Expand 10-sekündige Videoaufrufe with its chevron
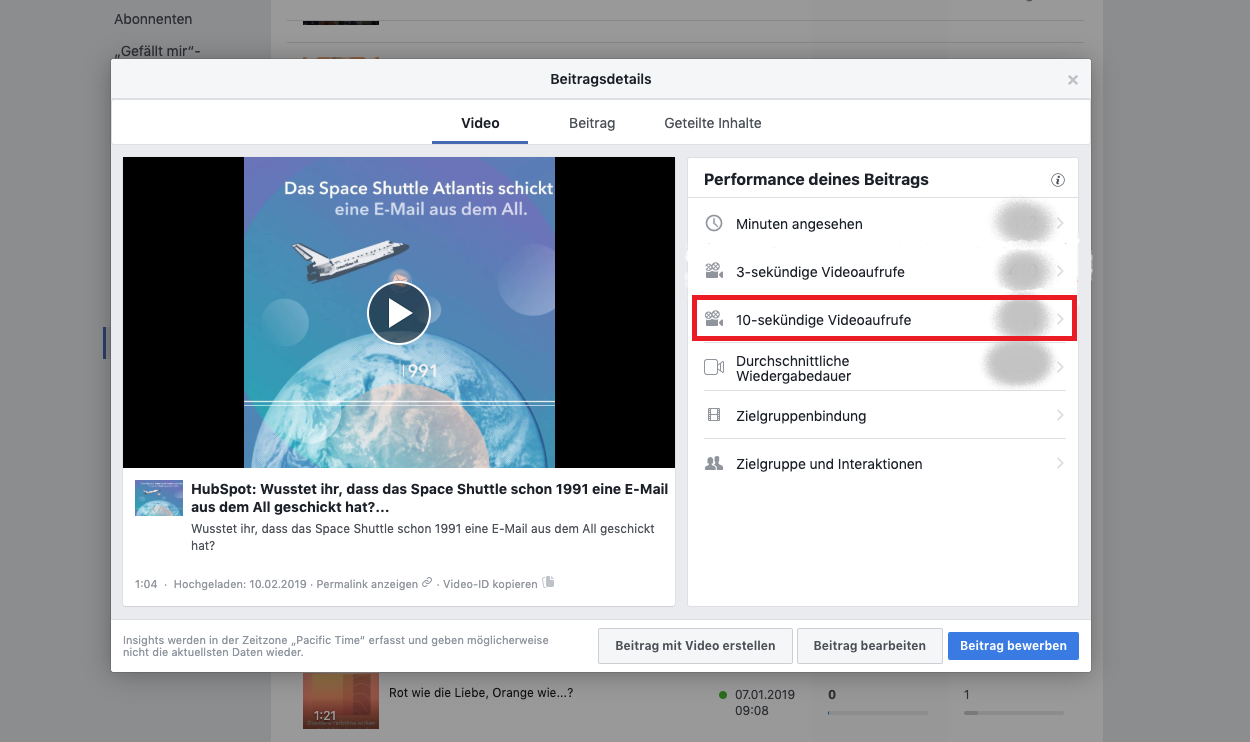The image size is (1250, 742). 1060,319
